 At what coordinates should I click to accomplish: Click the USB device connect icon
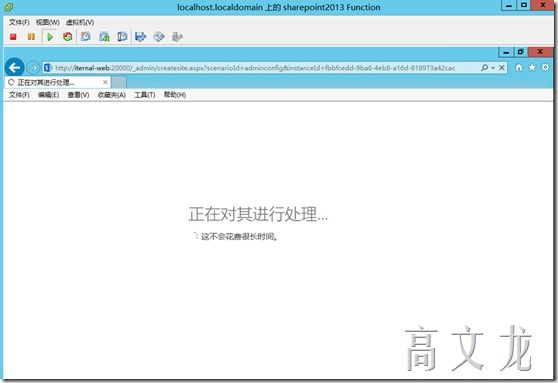[177, 37]
